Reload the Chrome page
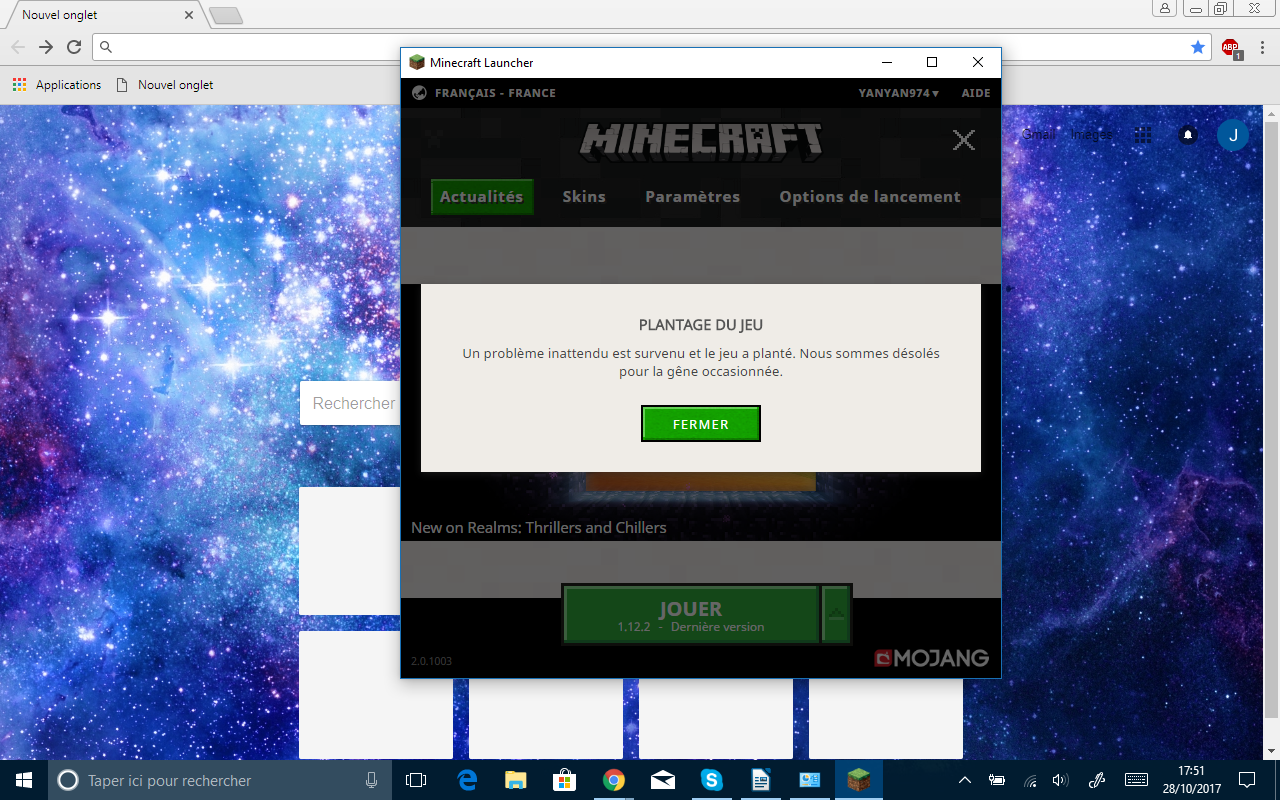 click(x=74, y=47)
